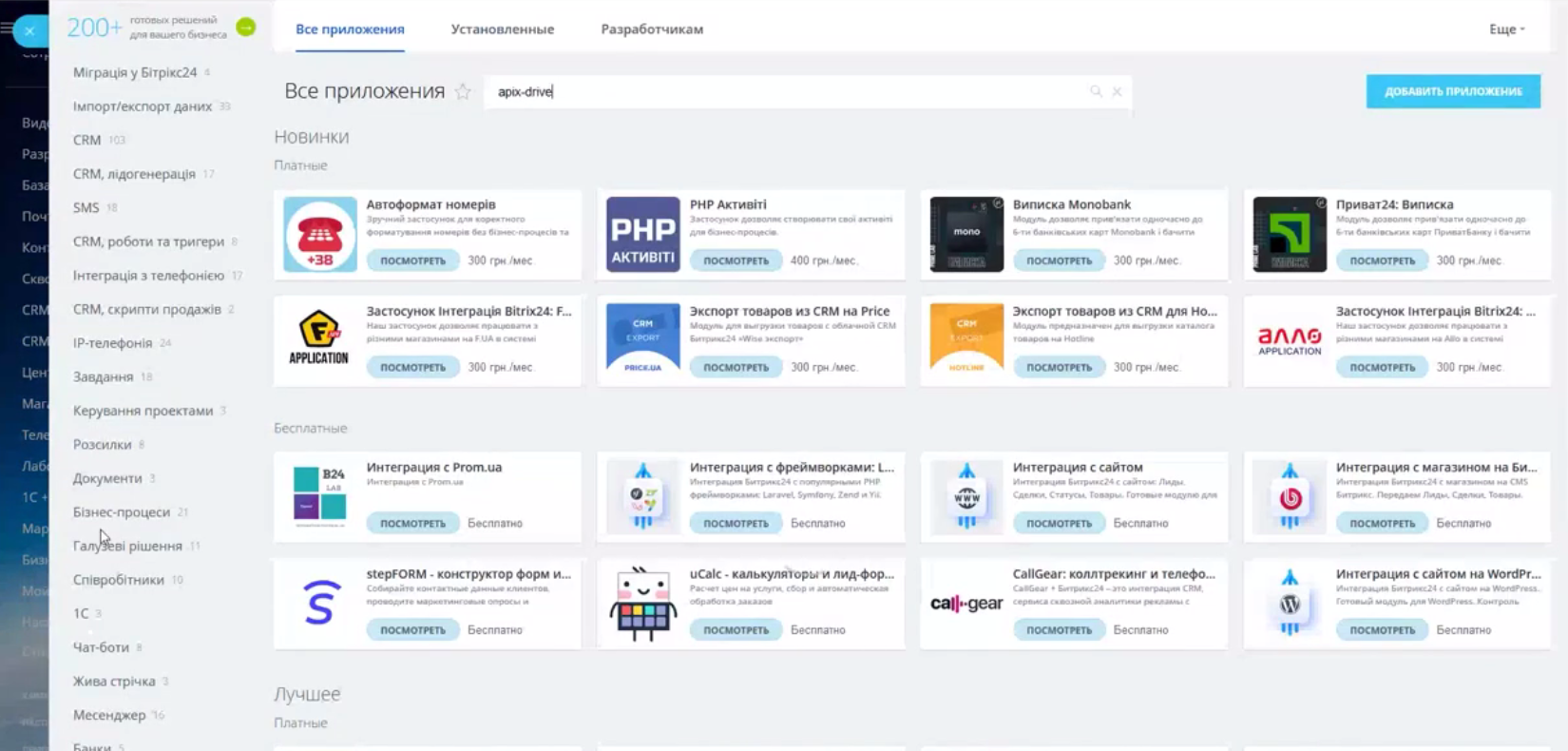Select Співробітники category

(119, 580)
